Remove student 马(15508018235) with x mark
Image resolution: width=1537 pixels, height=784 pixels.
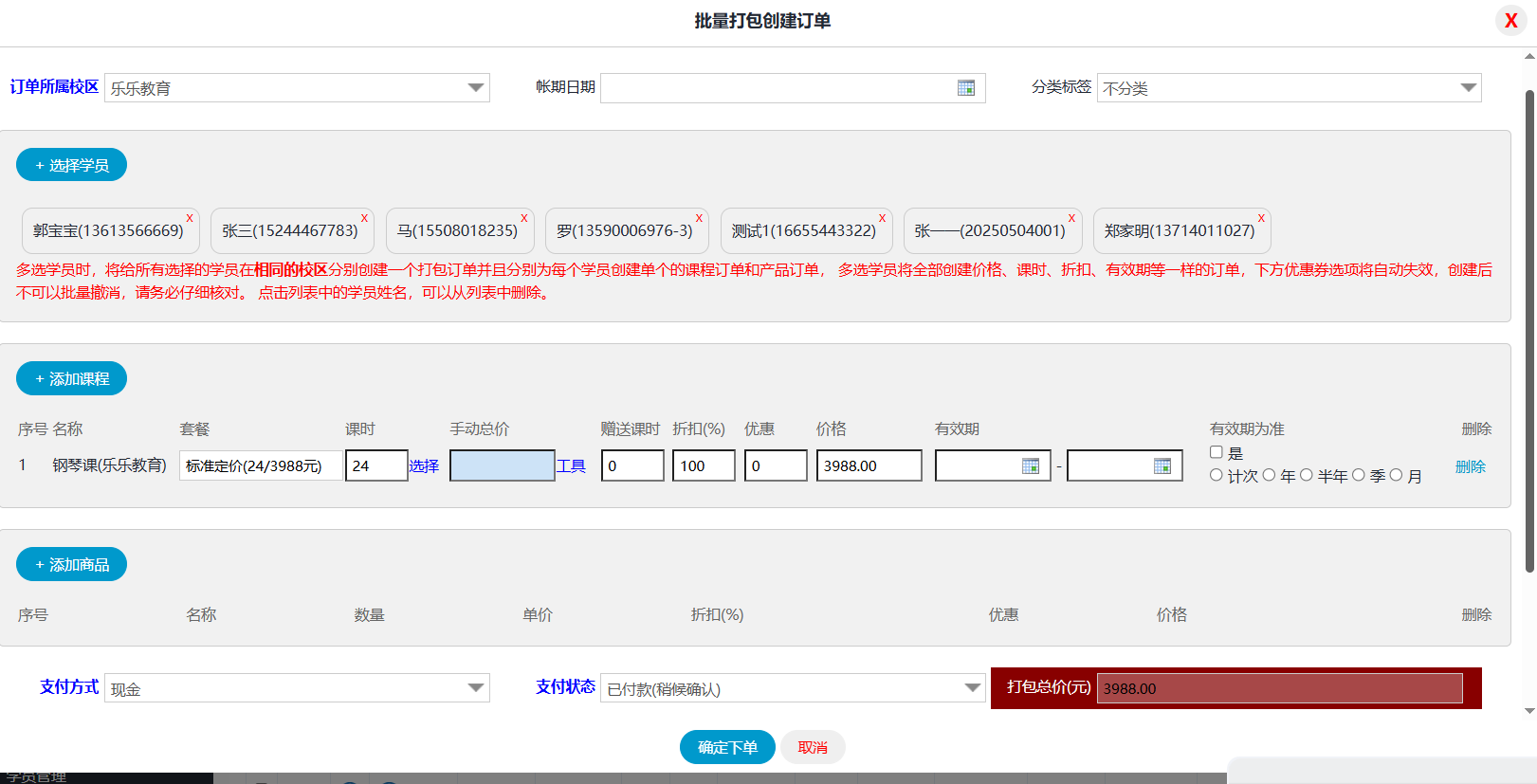pos(524,218)
